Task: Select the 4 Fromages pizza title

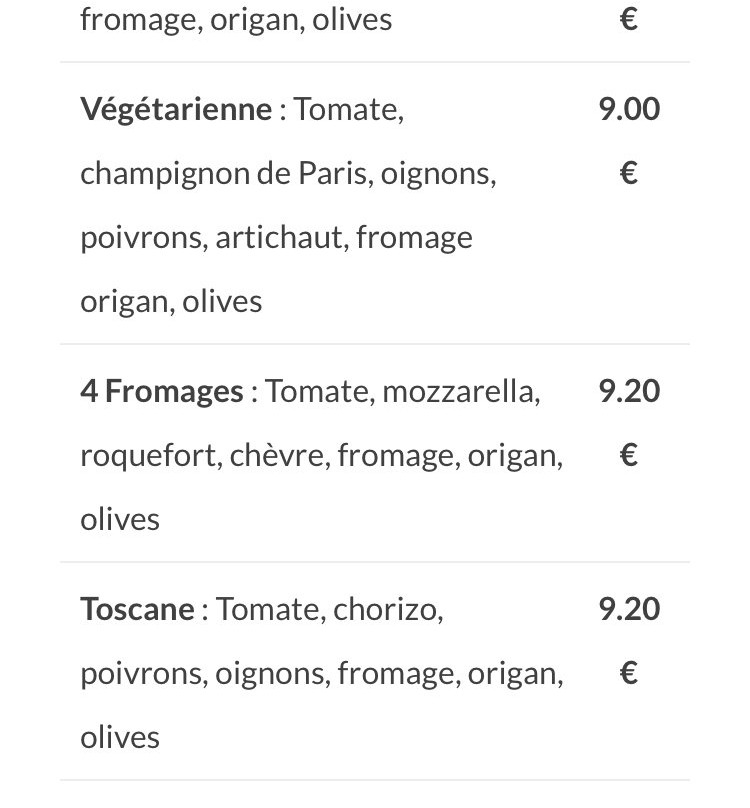Action: click(x=161, y=391)
